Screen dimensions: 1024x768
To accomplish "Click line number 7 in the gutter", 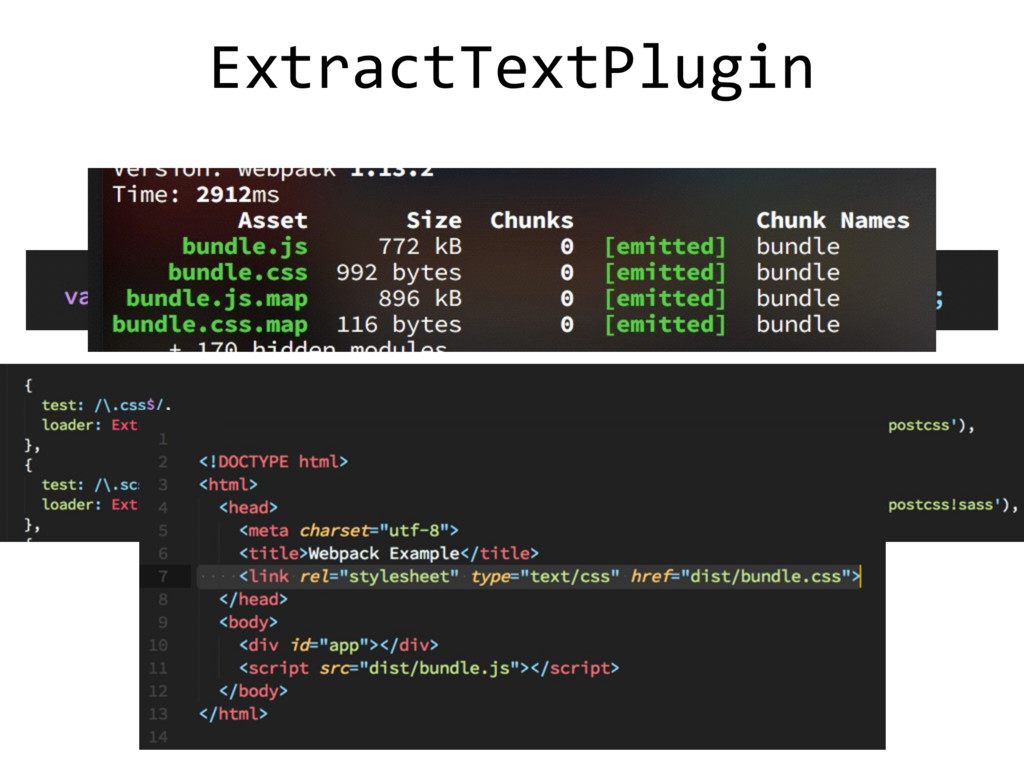I will click(x=163, y=577).
